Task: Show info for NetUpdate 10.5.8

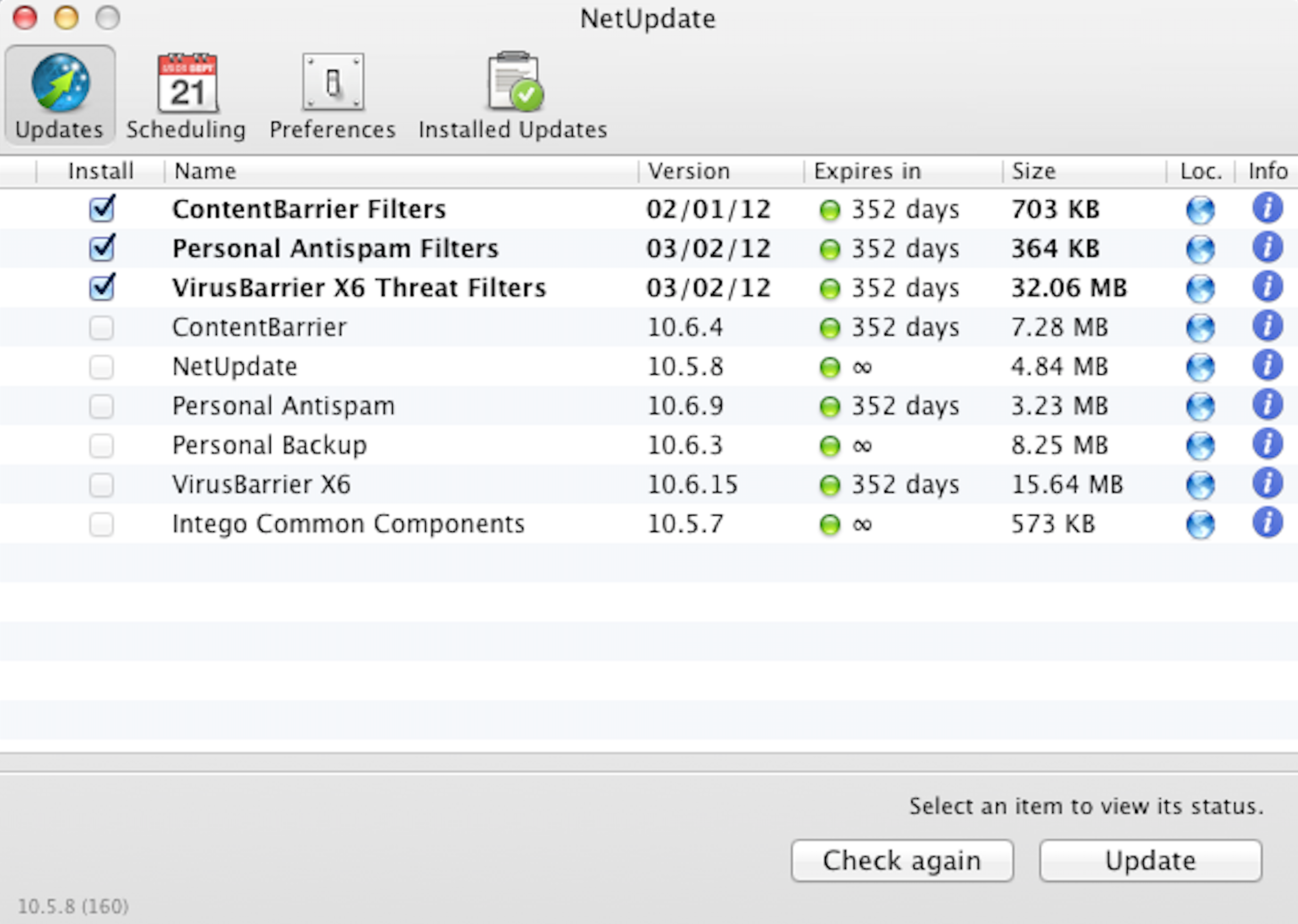Action: 1267,365
